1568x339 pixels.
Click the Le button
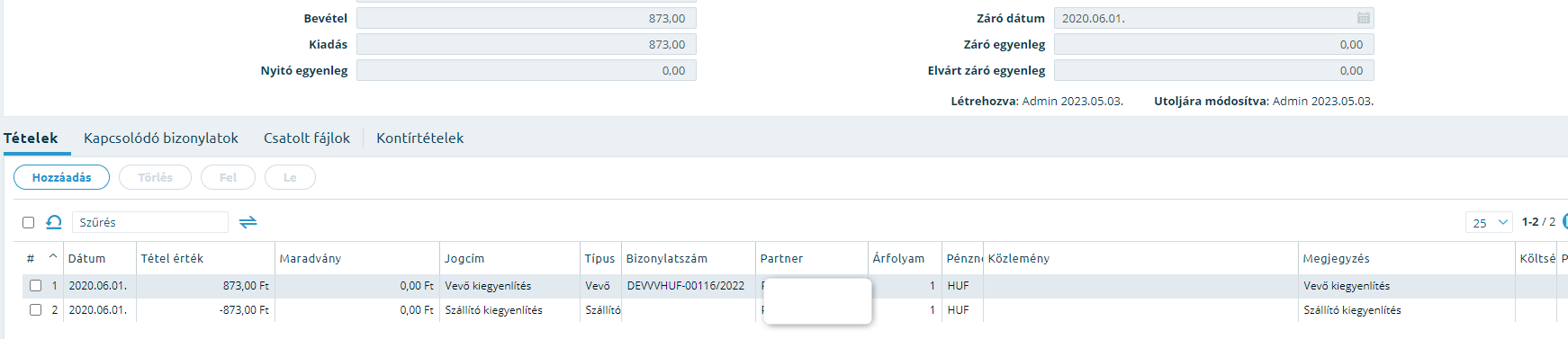click(x=290, y=177)
